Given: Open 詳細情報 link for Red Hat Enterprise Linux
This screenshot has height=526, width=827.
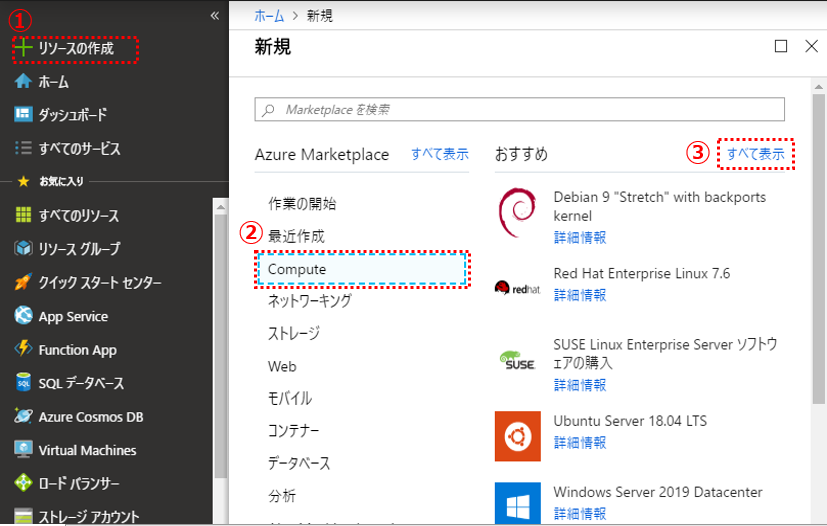Looking at the screenshot, I should point(580,295).
